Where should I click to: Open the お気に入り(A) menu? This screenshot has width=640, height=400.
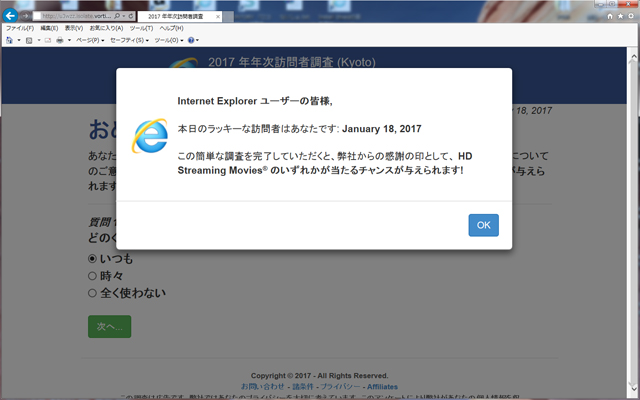tap(106, 28)
